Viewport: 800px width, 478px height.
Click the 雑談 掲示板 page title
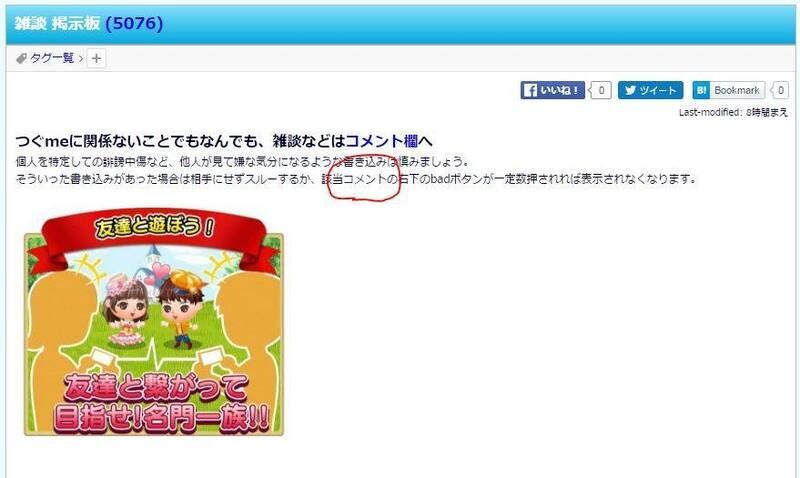pyautogui.click(x=57, y=23)
